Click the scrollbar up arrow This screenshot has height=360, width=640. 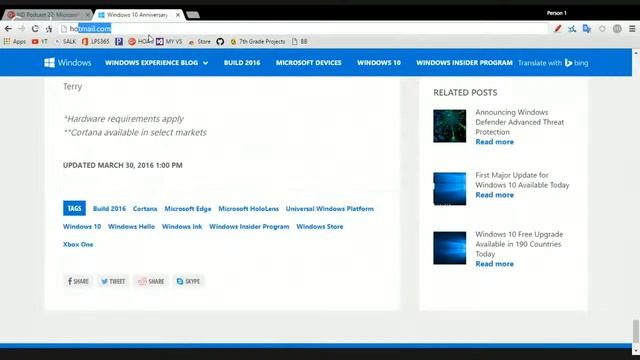(636, 53)
